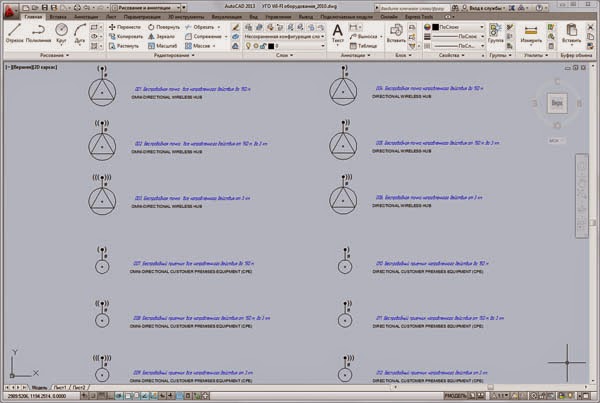Click the Erase pencil icon in Editing panel
The image size is (600, 403).
[235, 27]
